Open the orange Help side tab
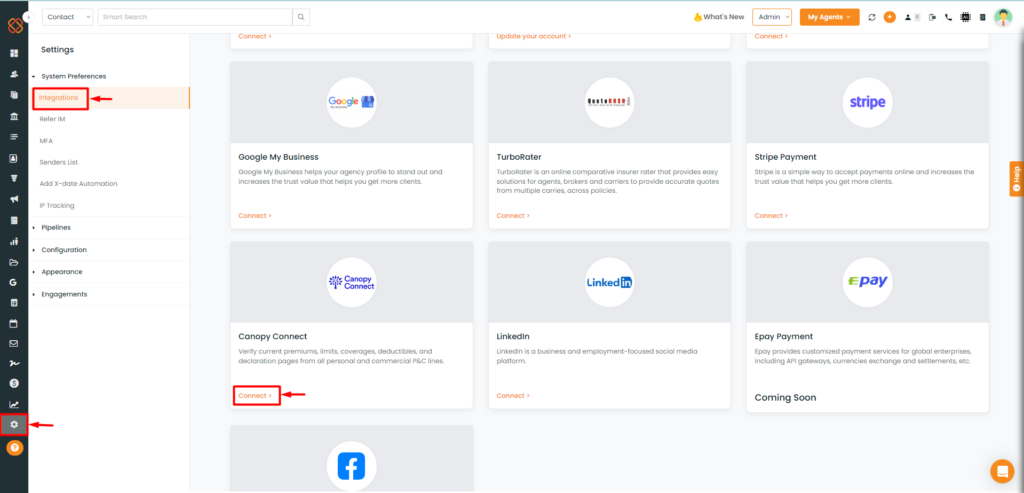Image resolution: width=1024 pixels, height=493 pixels. (1016, 178)
